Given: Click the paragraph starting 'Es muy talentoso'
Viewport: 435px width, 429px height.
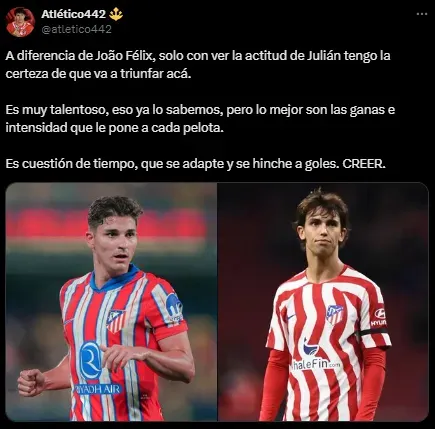Looking at the screenshot, I should pyautogui.click(x=200, y=119).
